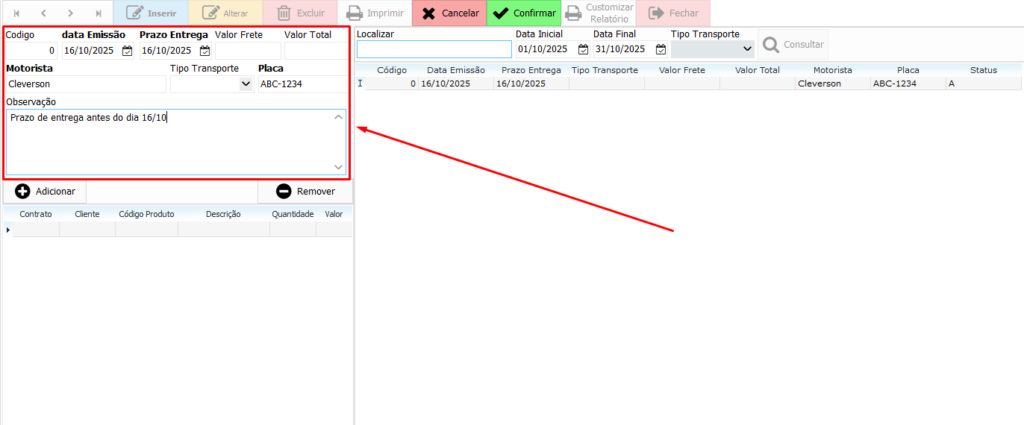Click the Confirmar button
This screenshot has width=1024, height=425.
[x=524, y=13]
